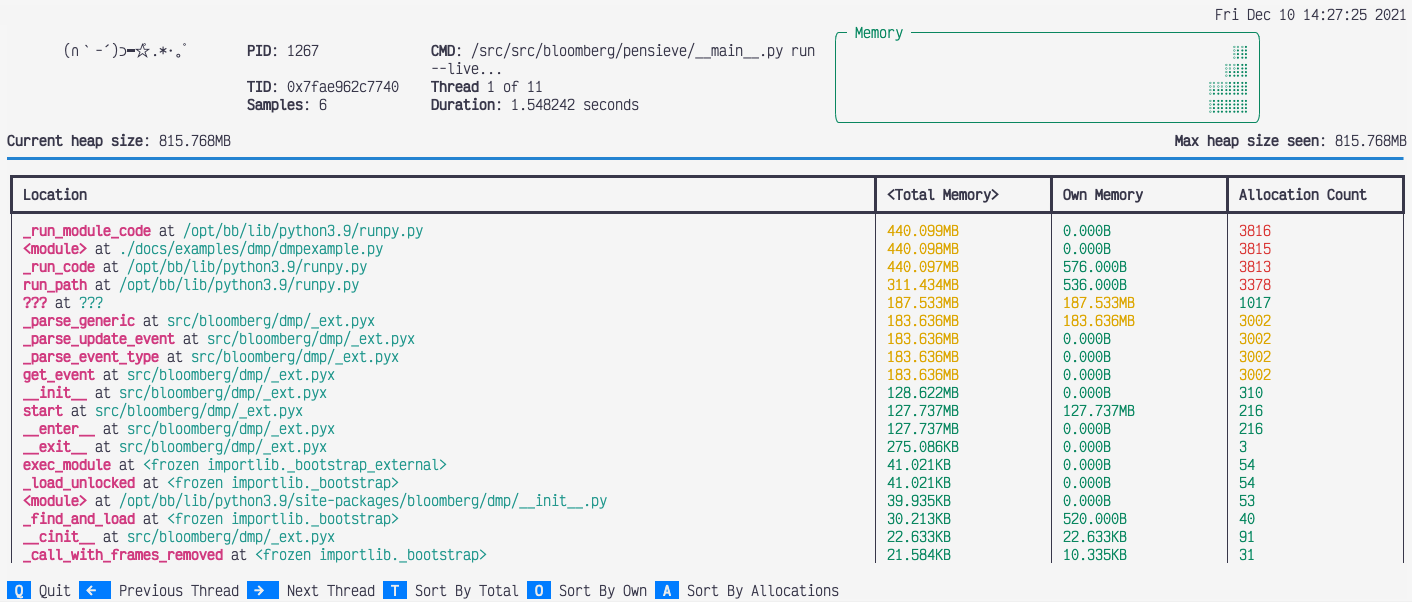Click the T Sort By Total key icon
Viewport: 1412px width, 602px height.
coord(395,590)
